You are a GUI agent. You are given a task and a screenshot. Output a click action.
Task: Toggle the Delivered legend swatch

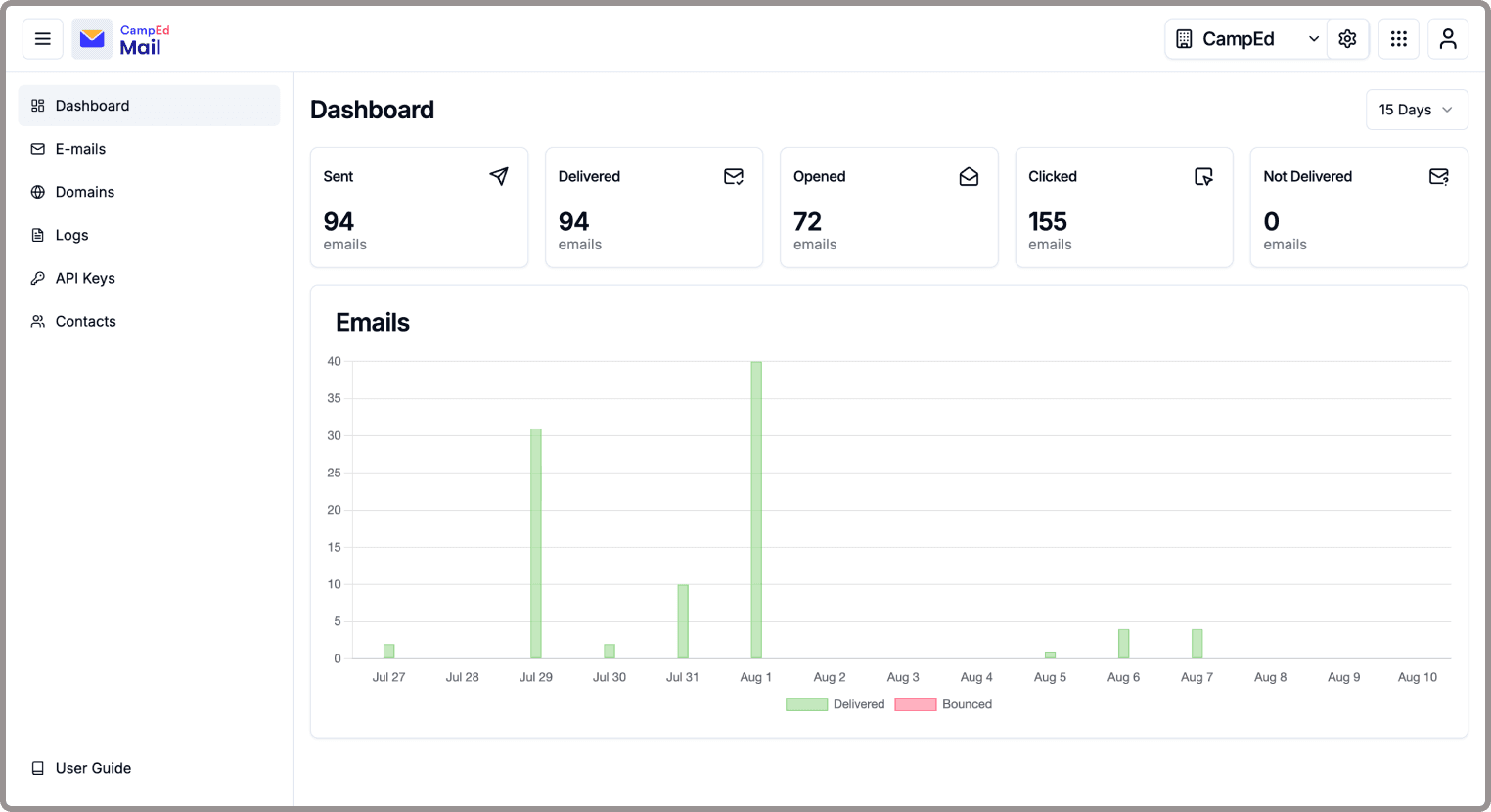point(807,704)
